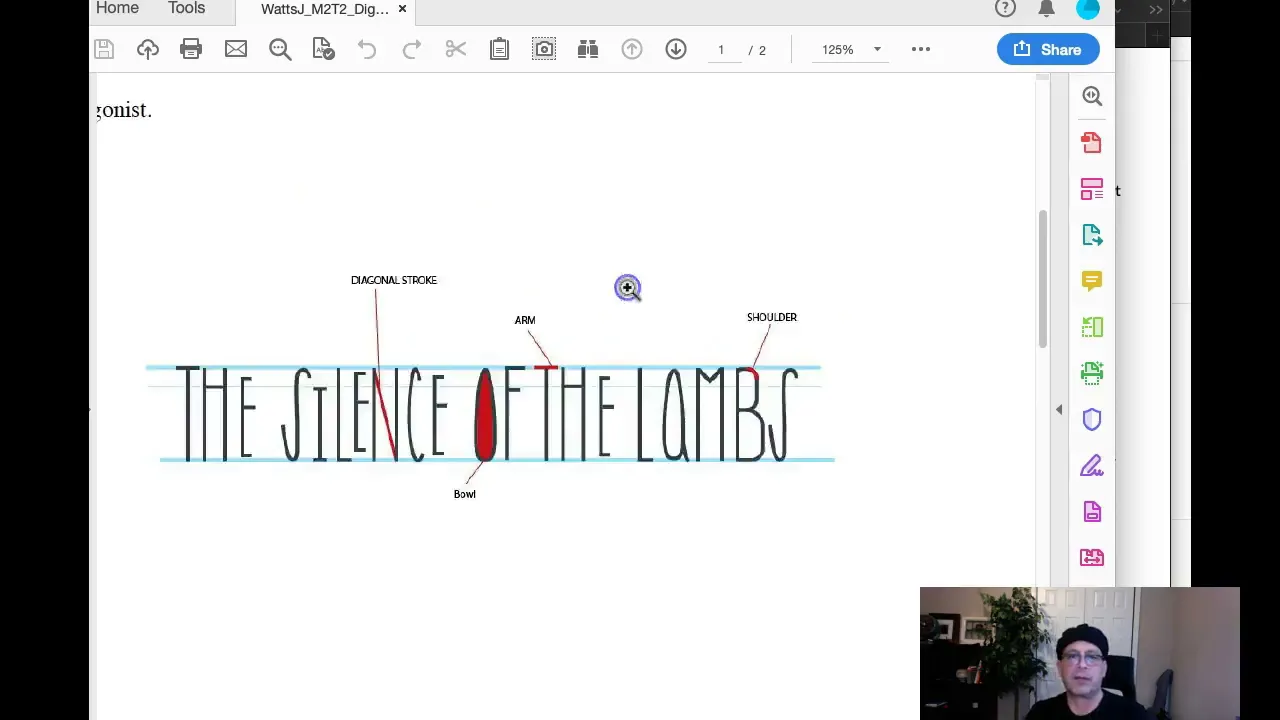Image resolution: width=1280 pixels, height=720 pixels.
Task: Send file by email icon
Action: click(x=236, y=49)
